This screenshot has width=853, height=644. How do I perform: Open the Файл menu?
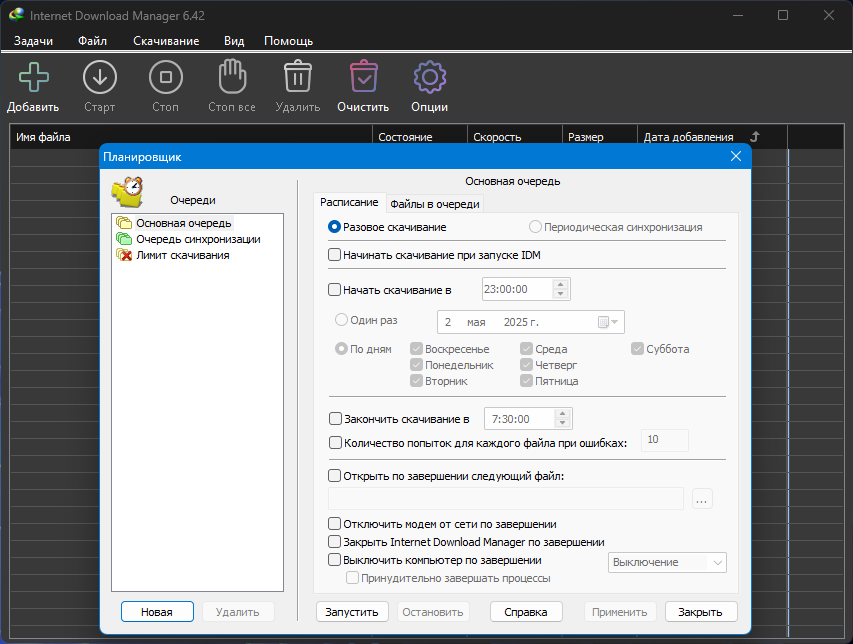click(x=92, y=41)
